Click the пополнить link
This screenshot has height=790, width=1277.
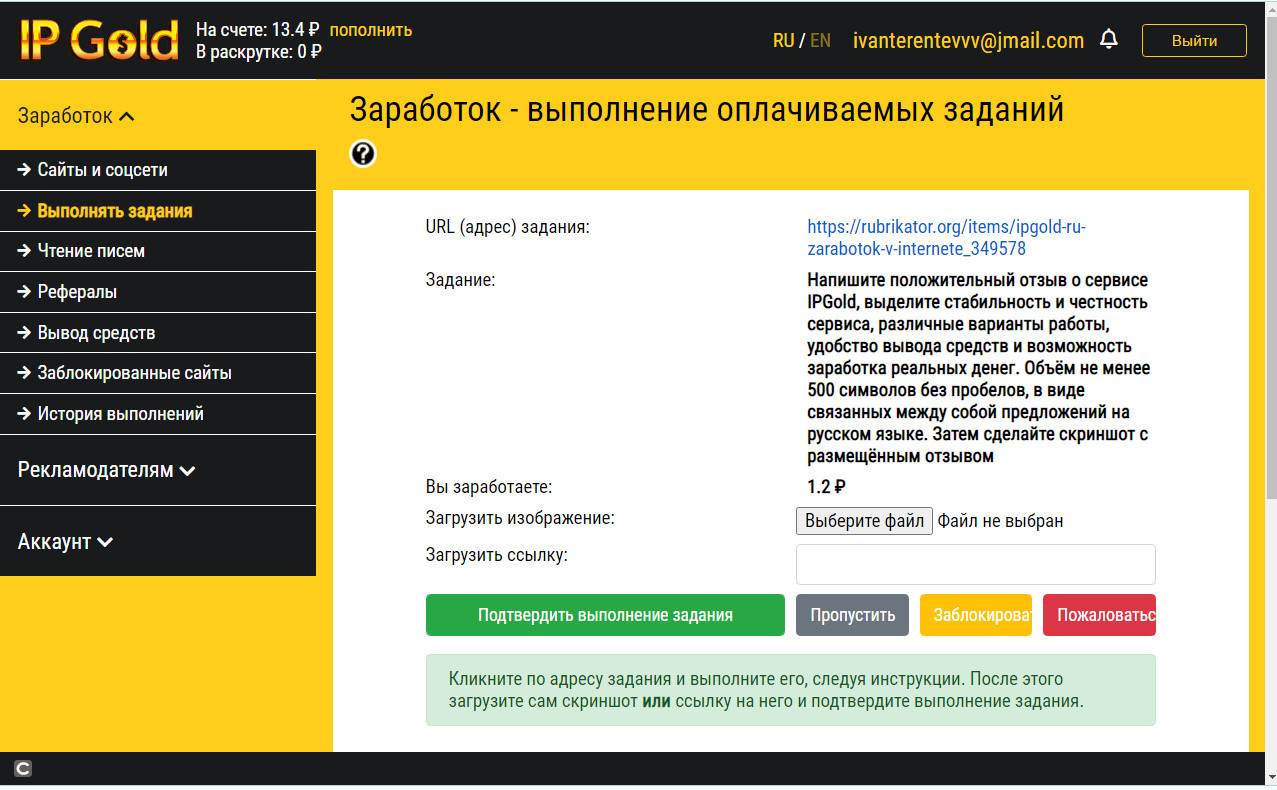370,30
